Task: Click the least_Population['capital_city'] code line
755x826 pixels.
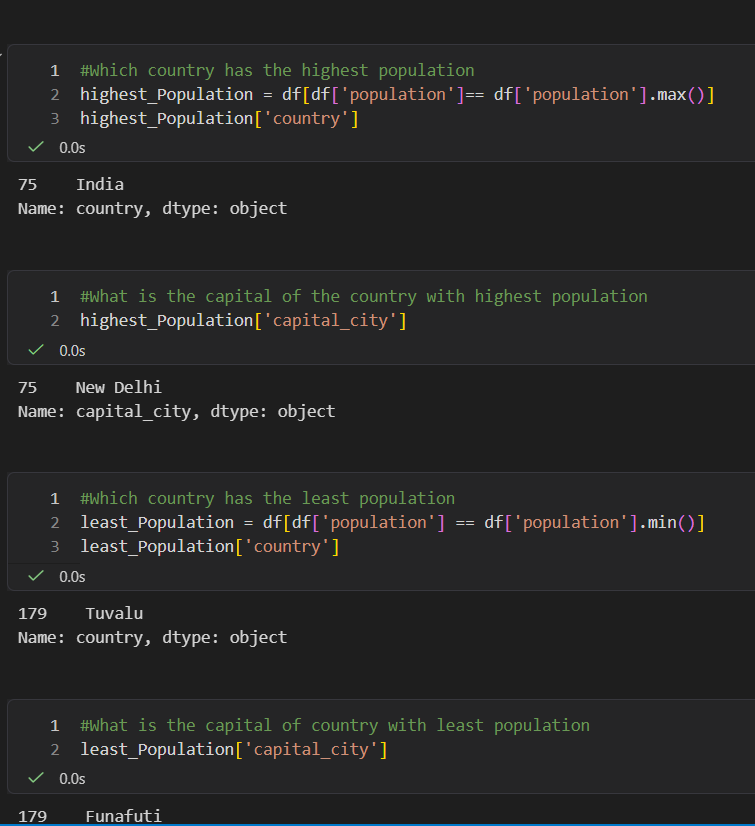Action: (233, 749)
